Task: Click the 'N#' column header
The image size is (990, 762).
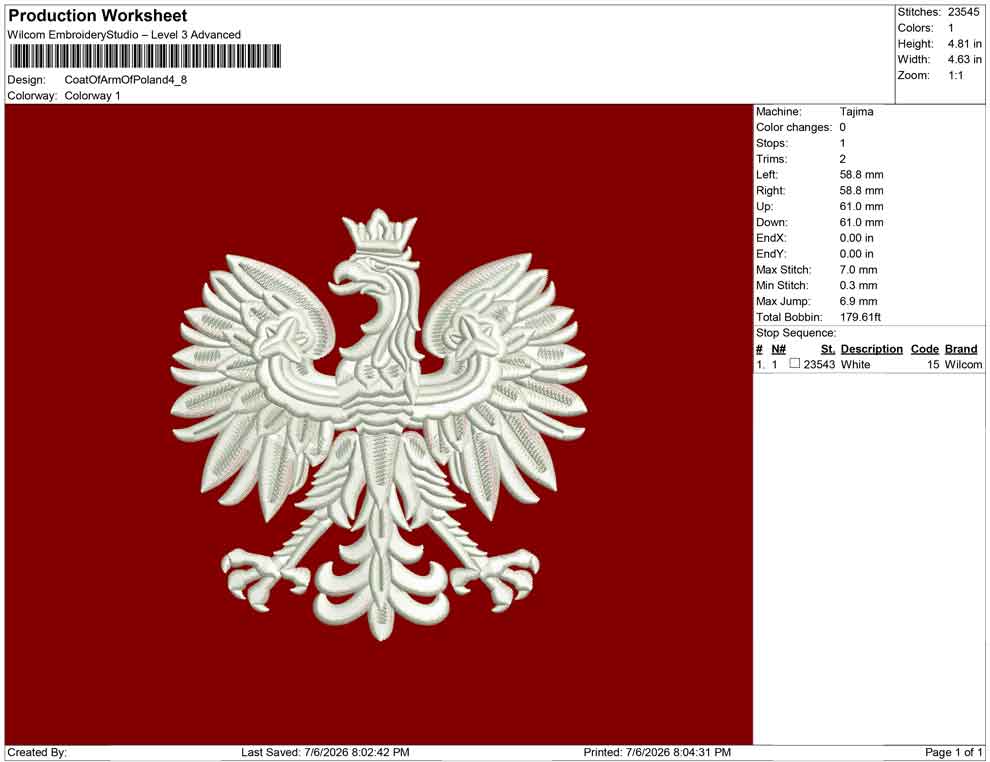Action: (x=778, y=349)
